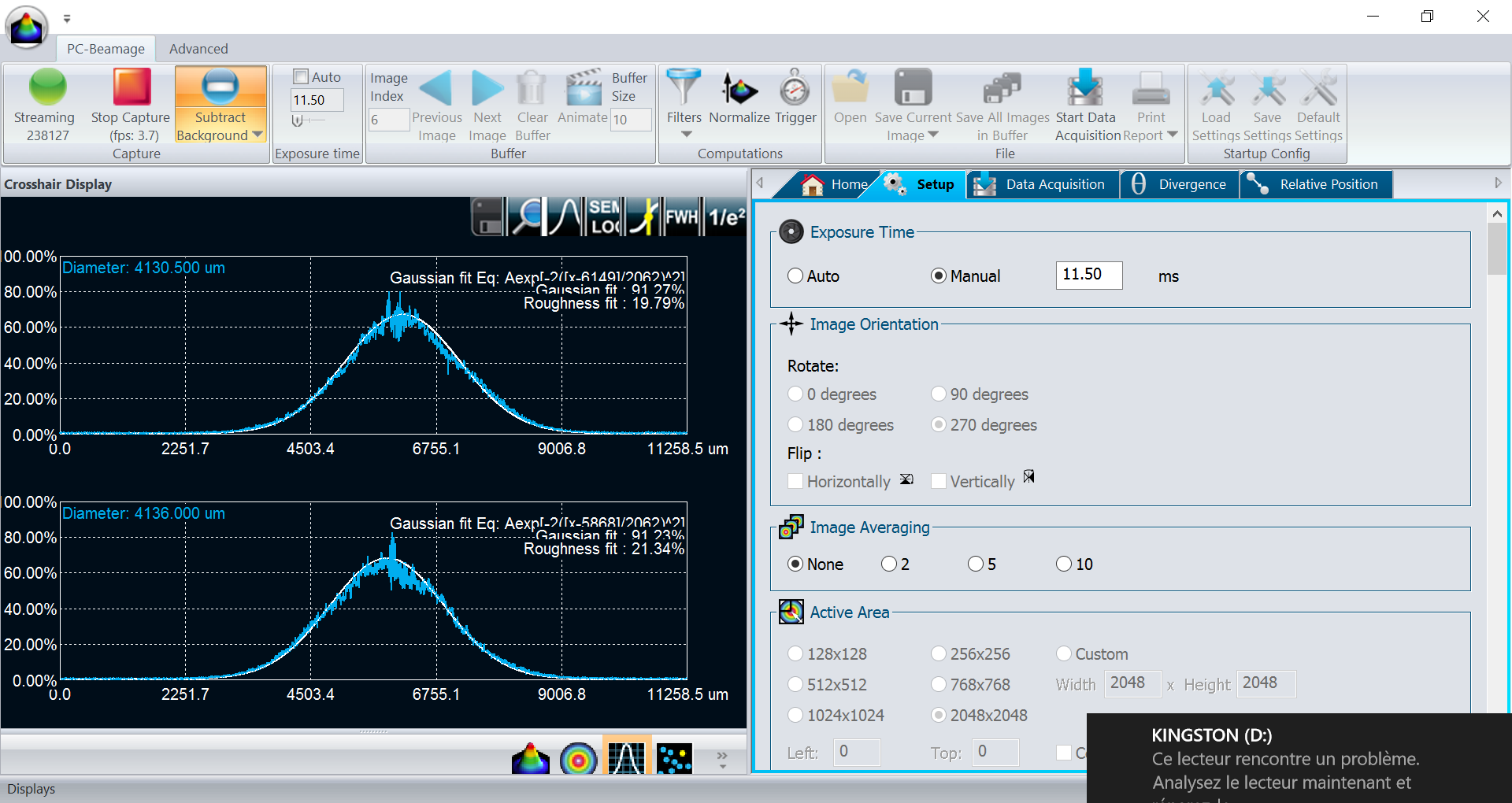Expand the Subtract Background dropdown
Screen dimensions: 1512x803
pyautogui.click(x=258, y=135)
